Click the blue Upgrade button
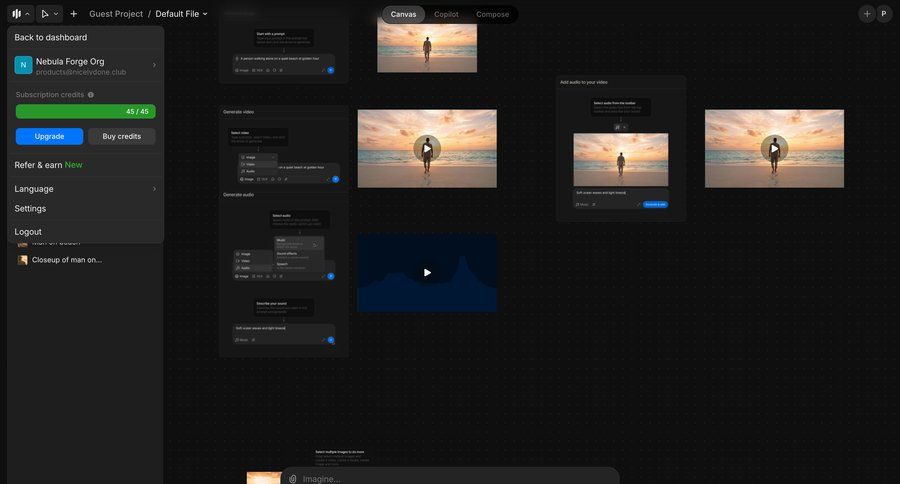 49,136
